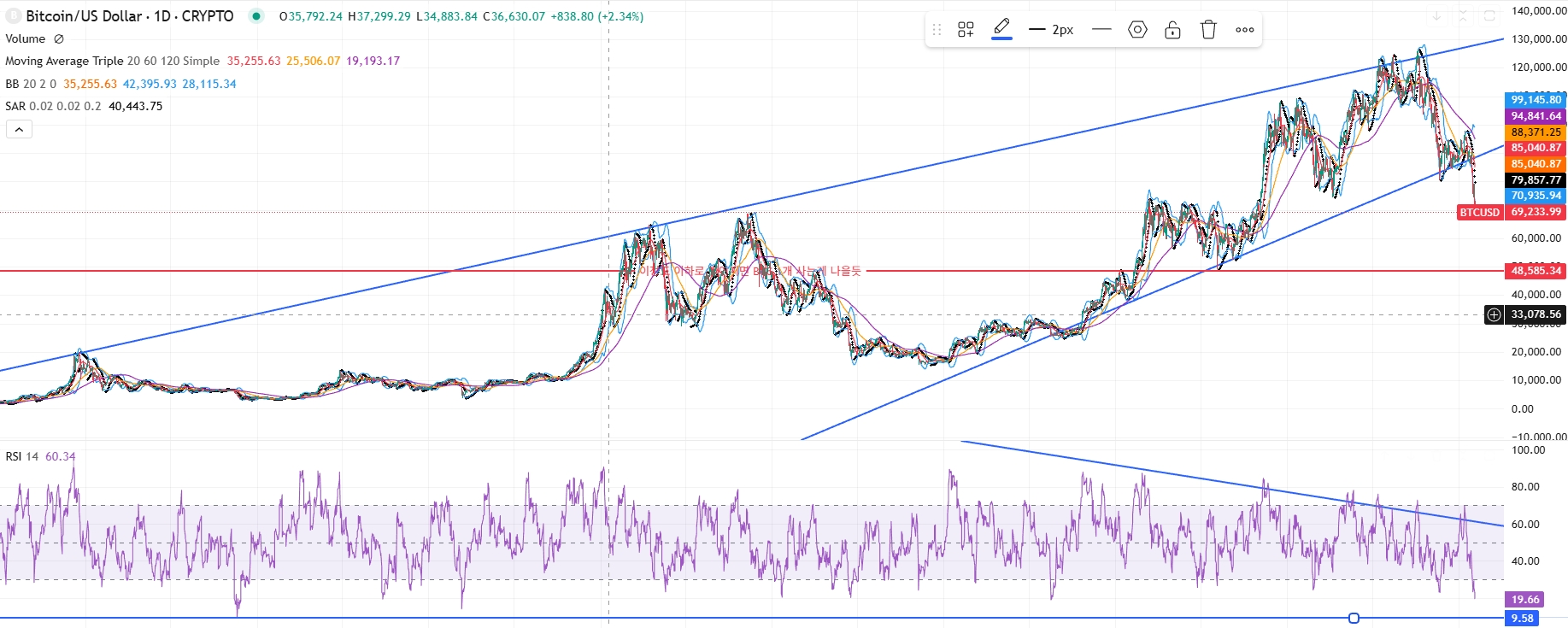This screenshot has width=1568, height=628.
Task: Click the Bitcoin/US Dollar symbol title
Action: [129, 16]
